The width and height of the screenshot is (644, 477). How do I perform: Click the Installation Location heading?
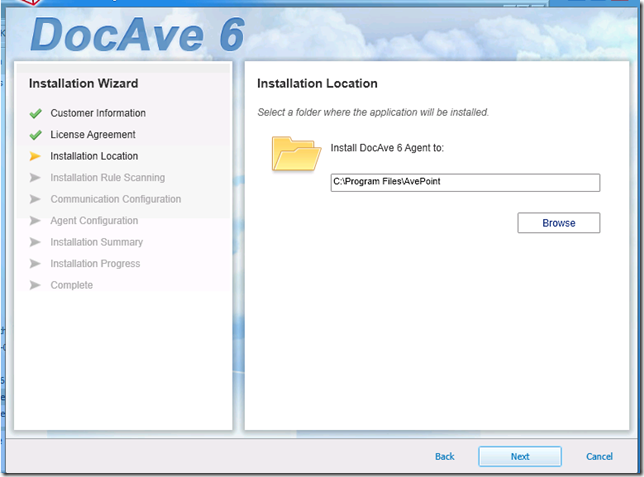(x=317, y=83)
